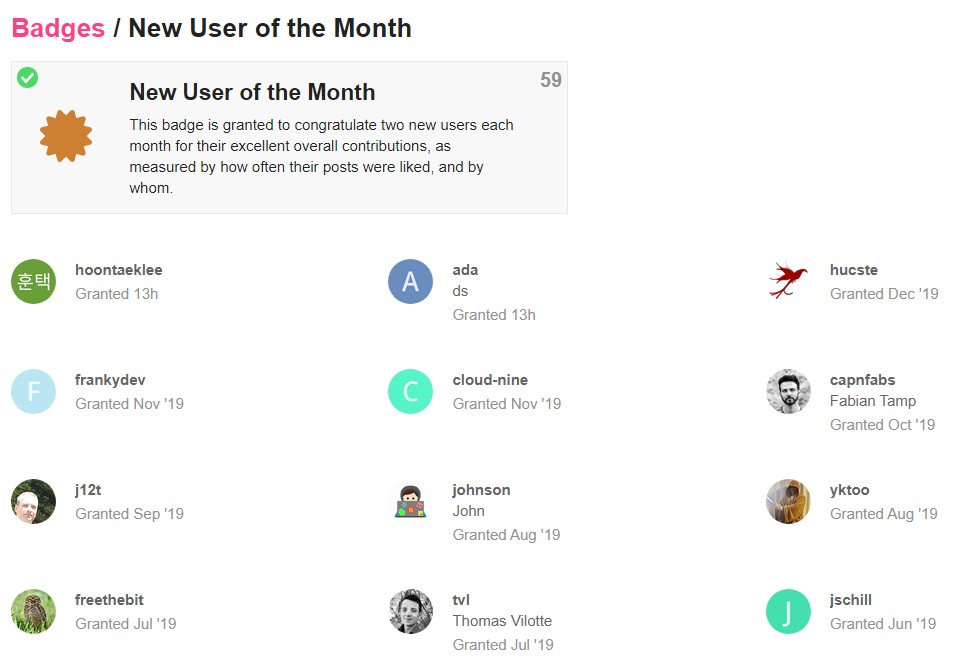The image size is (954, 662).
Task: Visit the cloud-nine user profile link
Action: (x=490, y=380)
